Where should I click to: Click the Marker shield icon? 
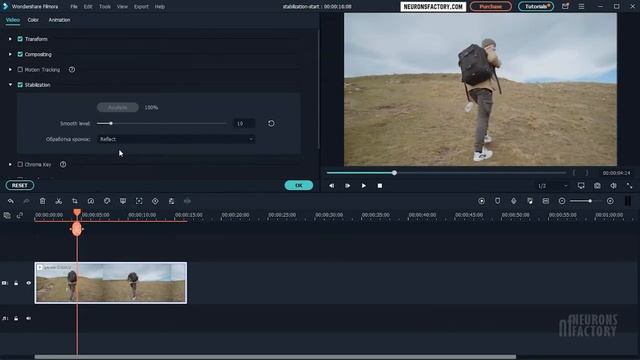tap(498, 201)
